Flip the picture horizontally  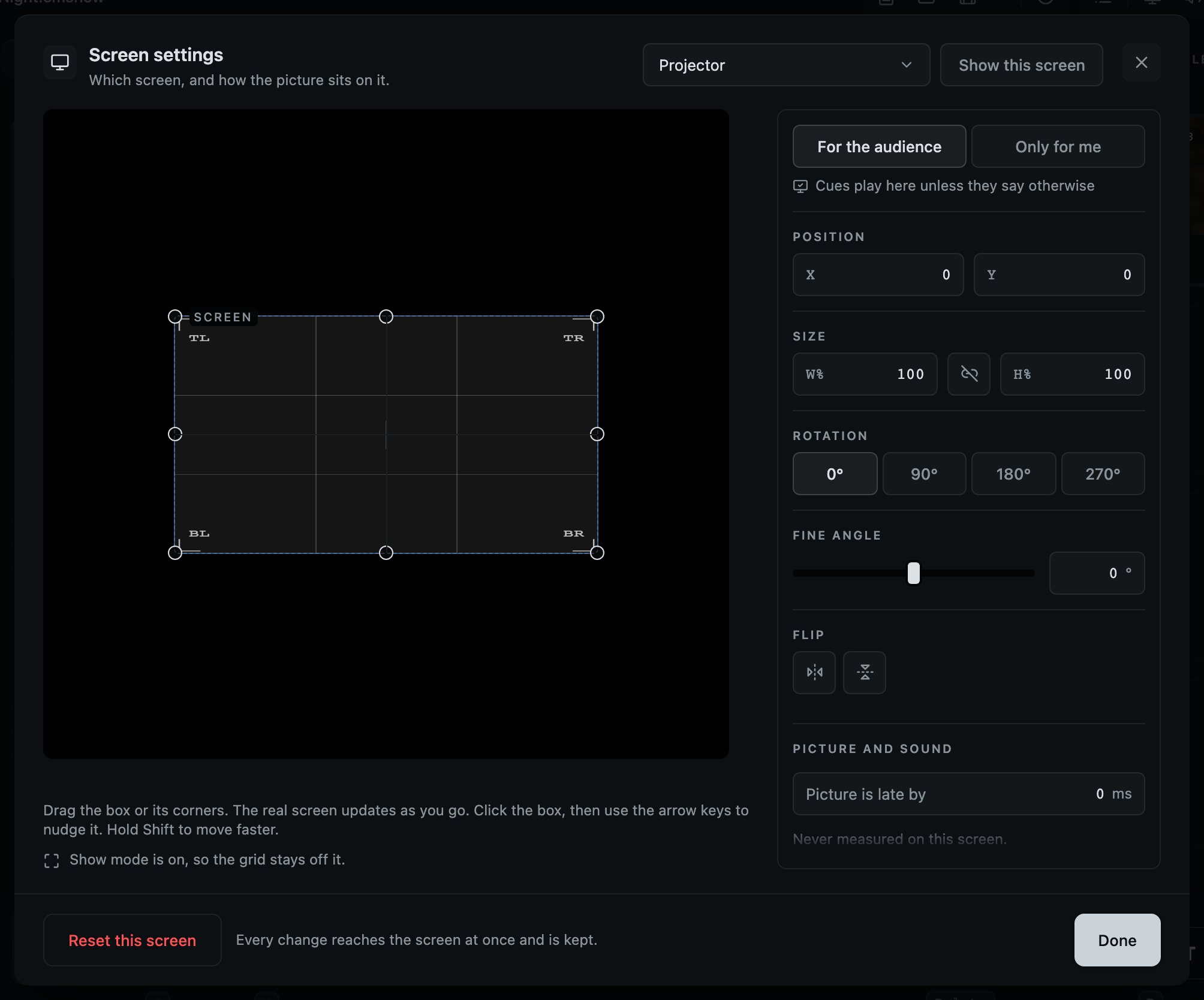pyautogui.click(x=814, y=672)
